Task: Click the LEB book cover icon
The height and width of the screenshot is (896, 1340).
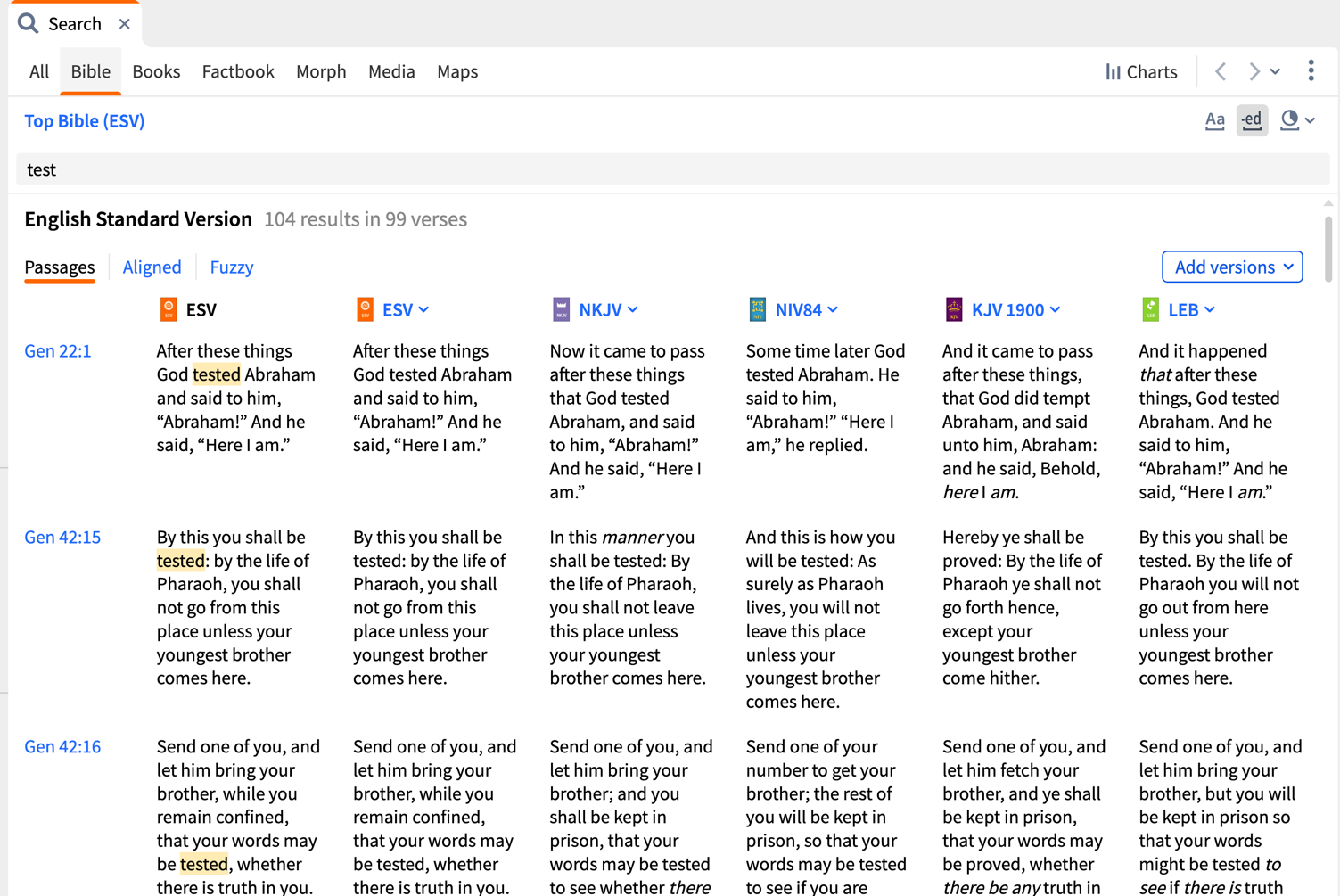Action: [x=1150, y=309]
